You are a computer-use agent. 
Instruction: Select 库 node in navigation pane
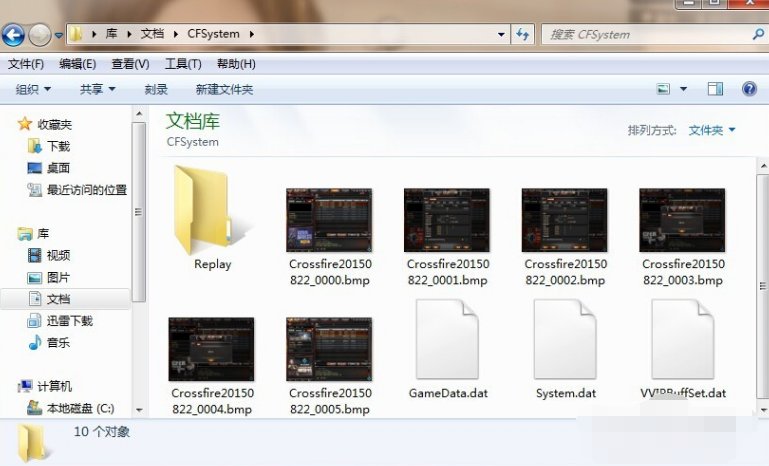click(43, 233)
